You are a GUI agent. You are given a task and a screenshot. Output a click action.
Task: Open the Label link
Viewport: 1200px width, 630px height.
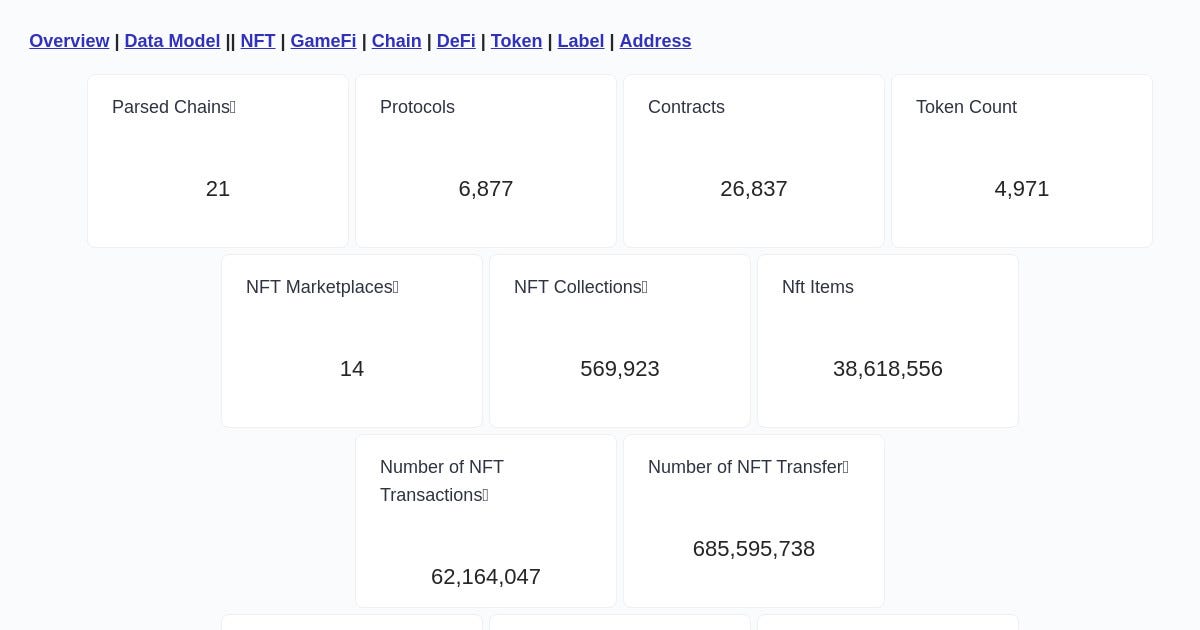581,41
